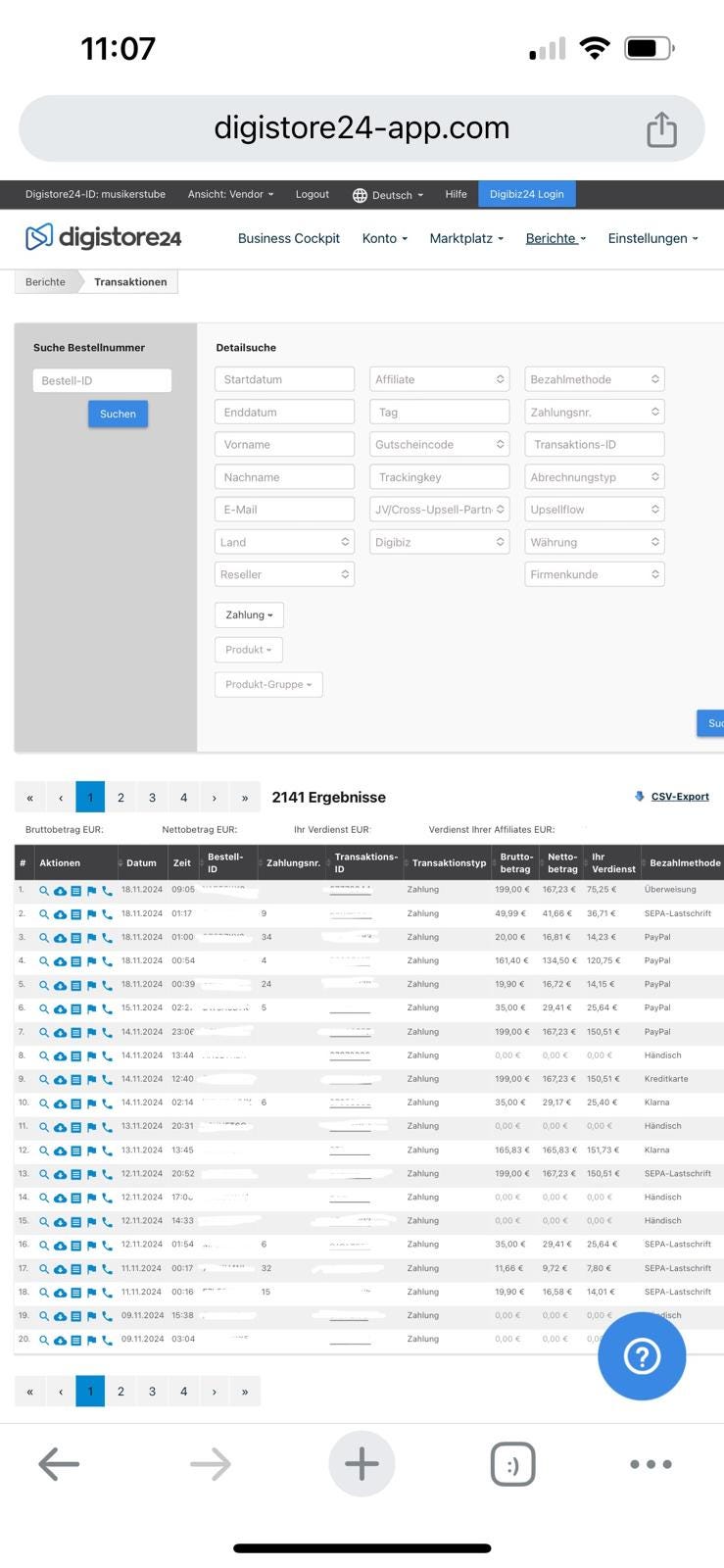
Task: Click the Digibiz24 Login button
Action: 527,194
